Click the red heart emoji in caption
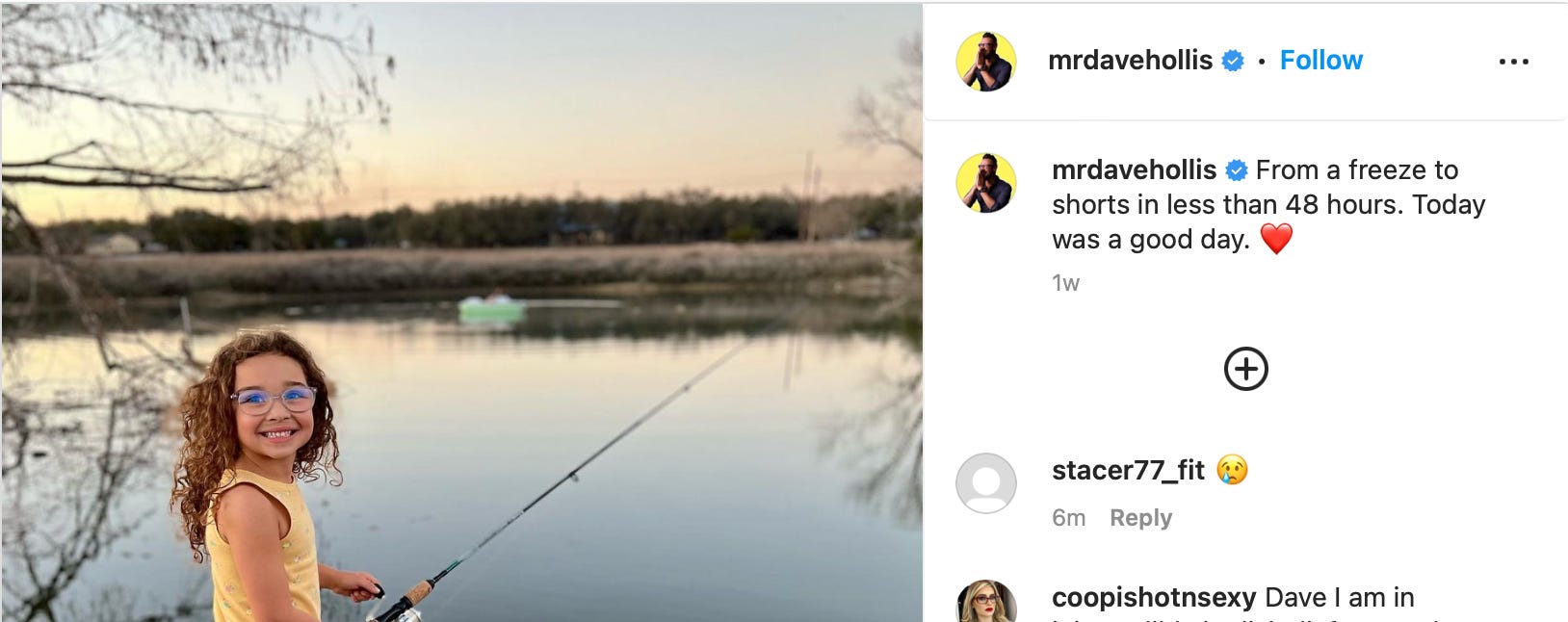Viewport: 1568px width, 622px height. point(1276,239)
